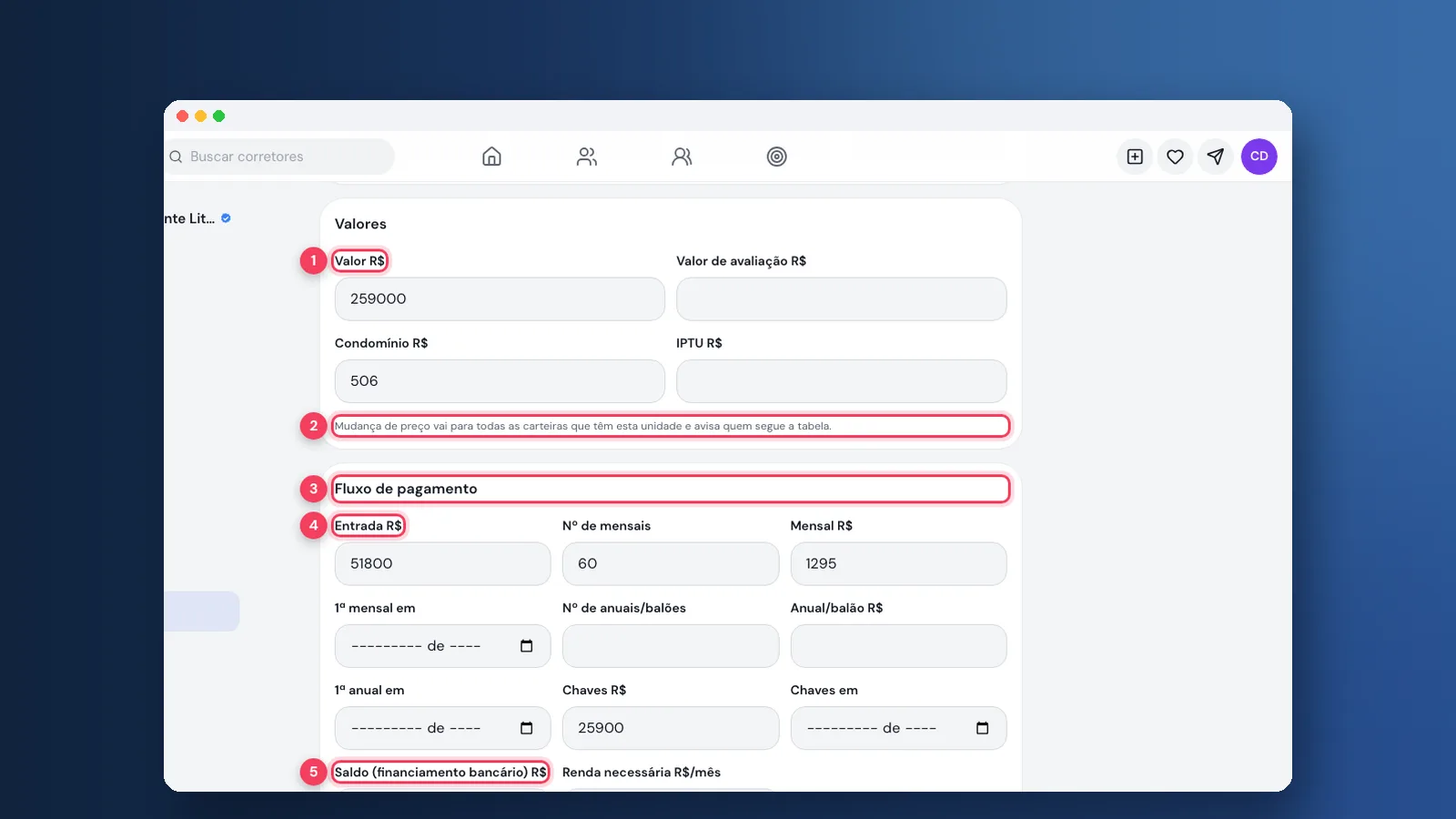Open the target goals icon

(x=776, y=157)
